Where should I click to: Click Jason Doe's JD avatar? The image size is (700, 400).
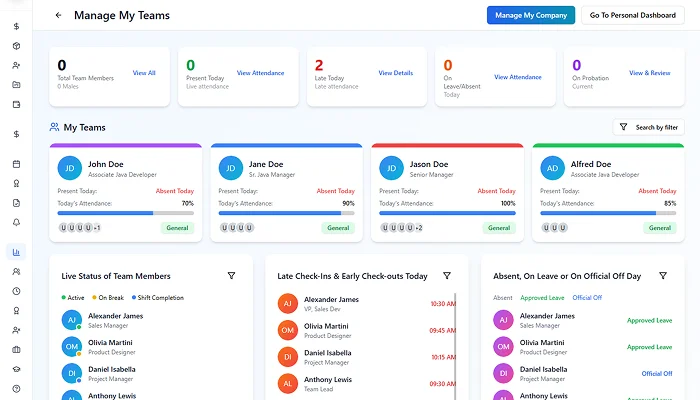(393, 168)
